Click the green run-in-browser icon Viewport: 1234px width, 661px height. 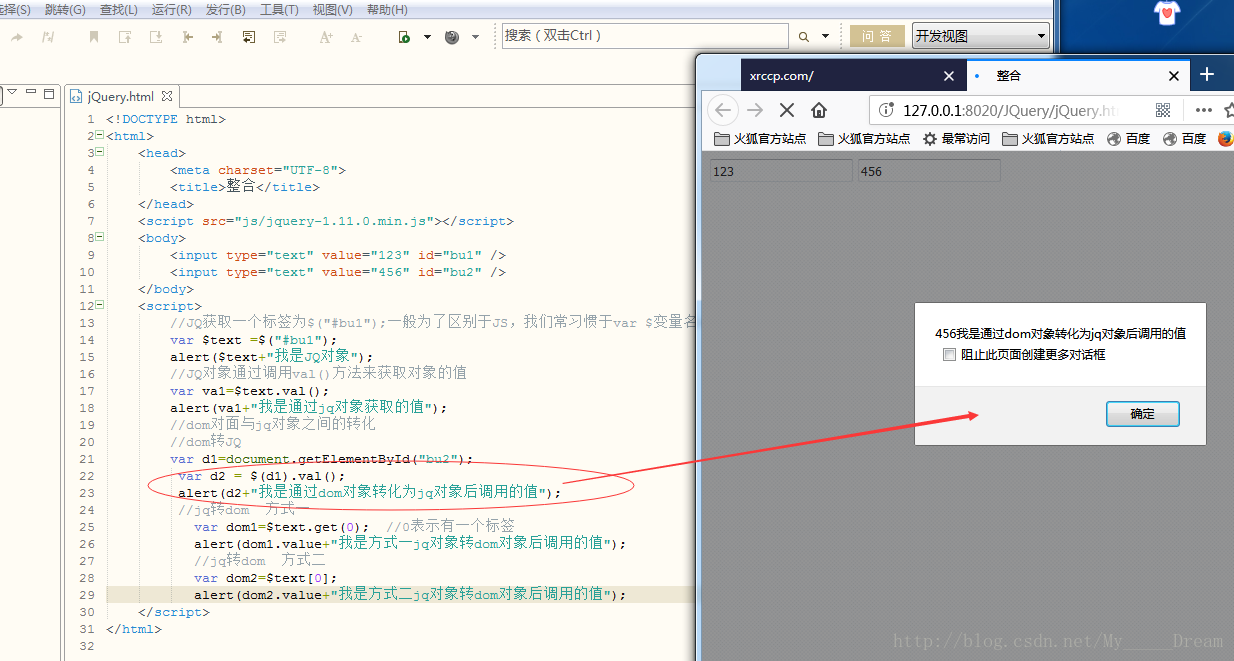point(404,37)
